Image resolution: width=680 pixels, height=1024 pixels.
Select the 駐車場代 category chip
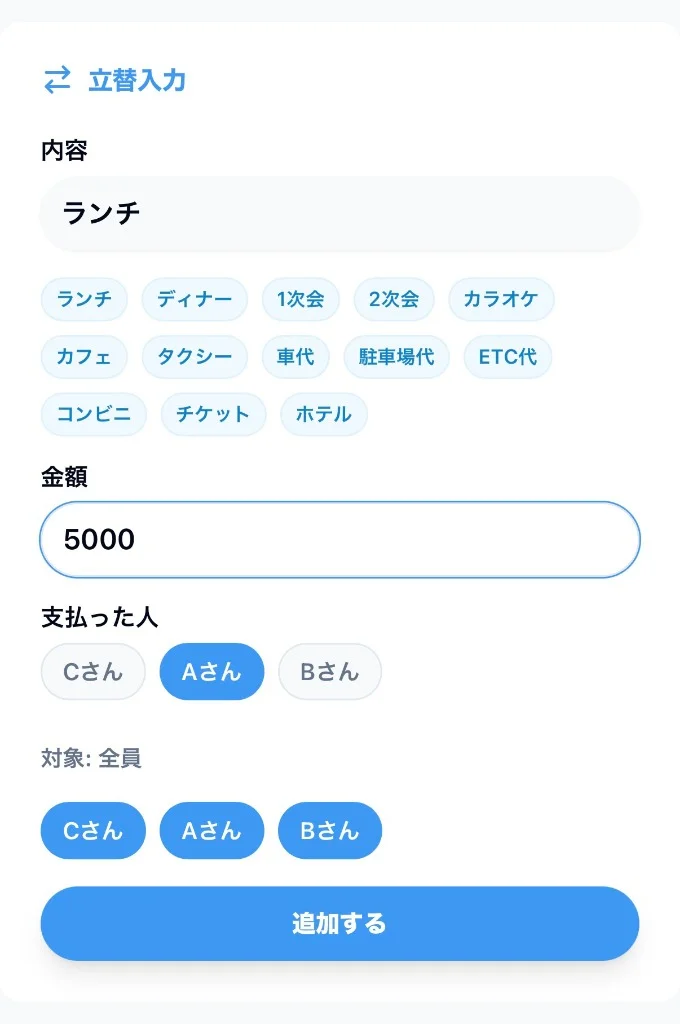coord(397,357)
